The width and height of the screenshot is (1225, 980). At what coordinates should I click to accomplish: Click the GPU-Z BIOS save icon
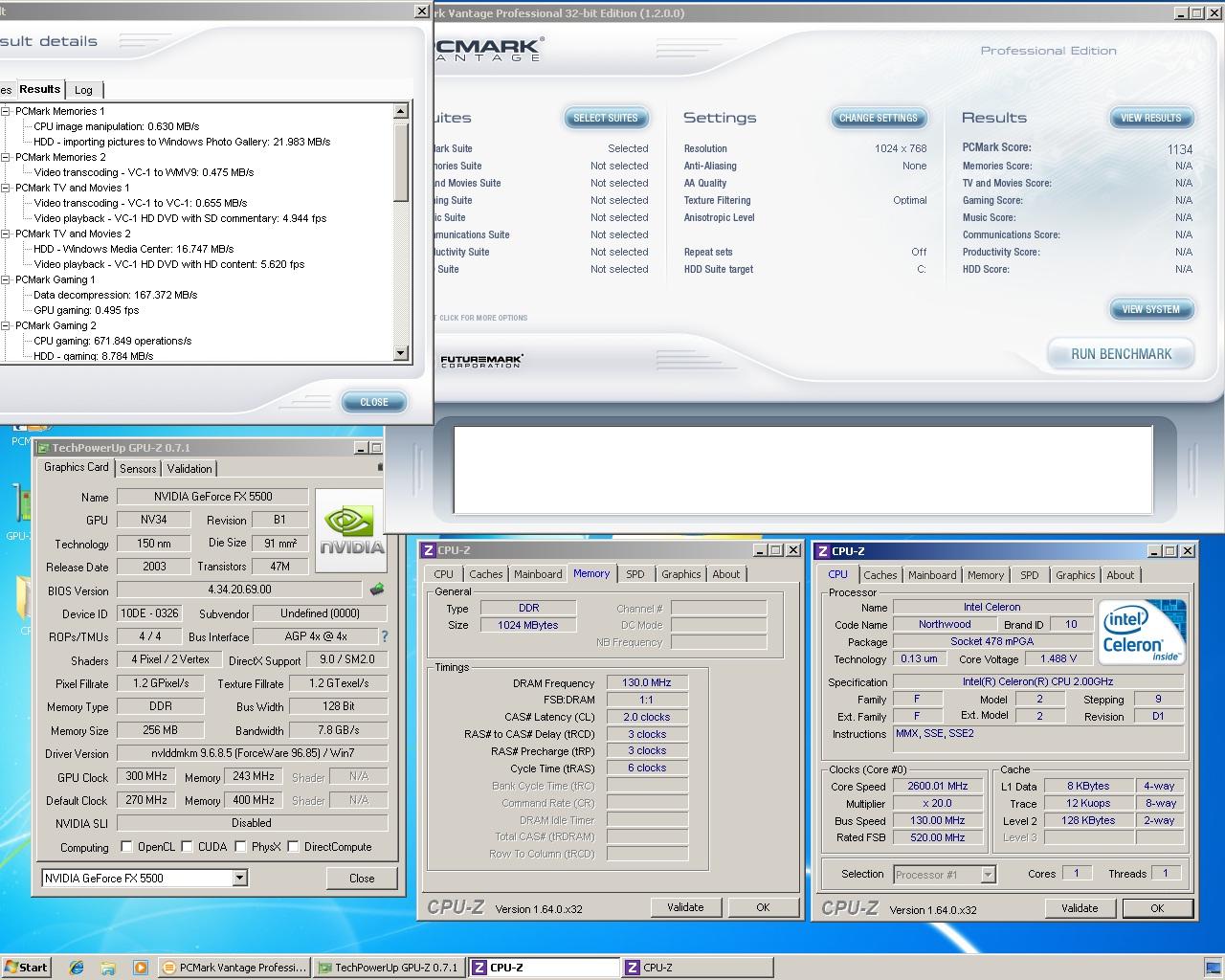pyautogui.click(x=377, y=590)
